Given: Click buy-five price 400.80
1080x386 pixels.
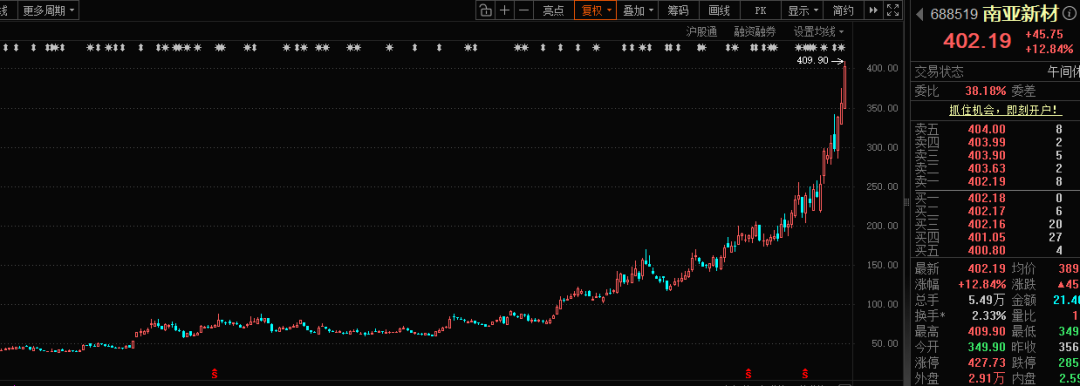Looking at the screenshot, I should [986, 250].
